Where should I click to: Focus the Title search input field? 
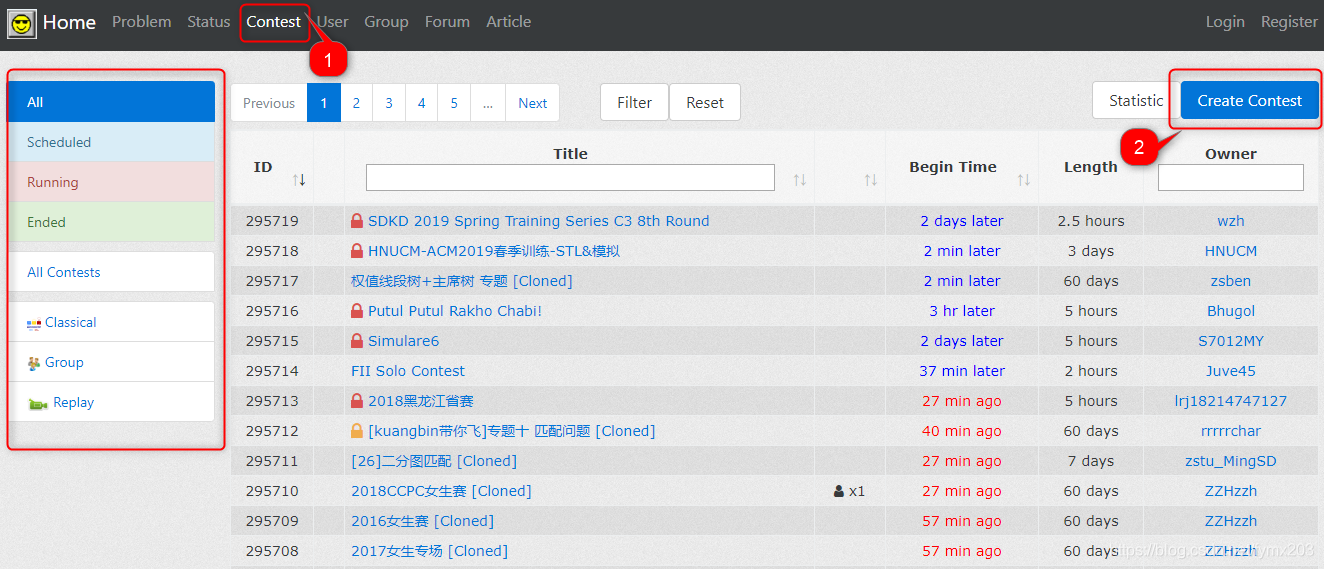pyautogui.click(x=570, y=177)
